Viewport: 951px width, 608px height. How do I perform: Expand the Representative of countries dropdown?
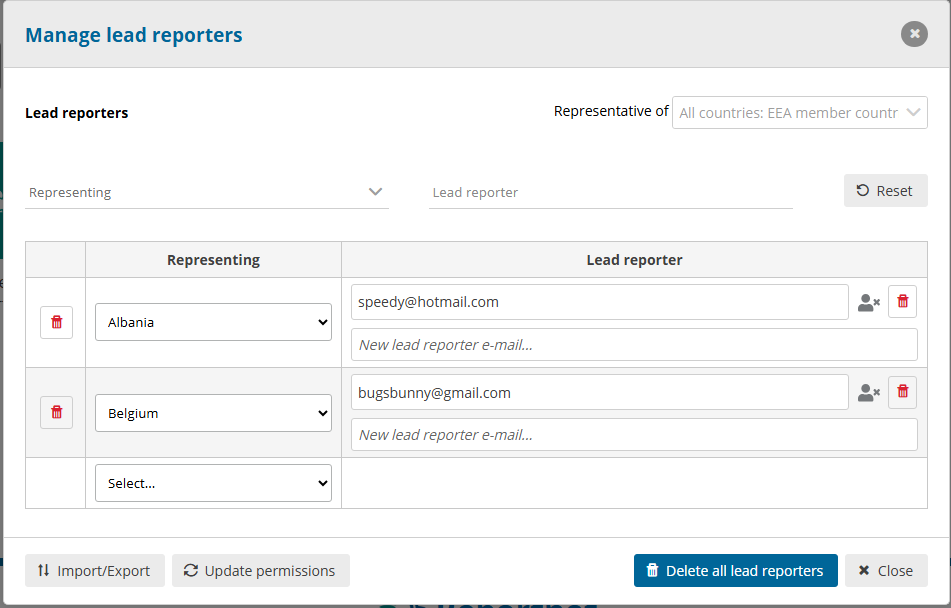(x=800, y=113)
